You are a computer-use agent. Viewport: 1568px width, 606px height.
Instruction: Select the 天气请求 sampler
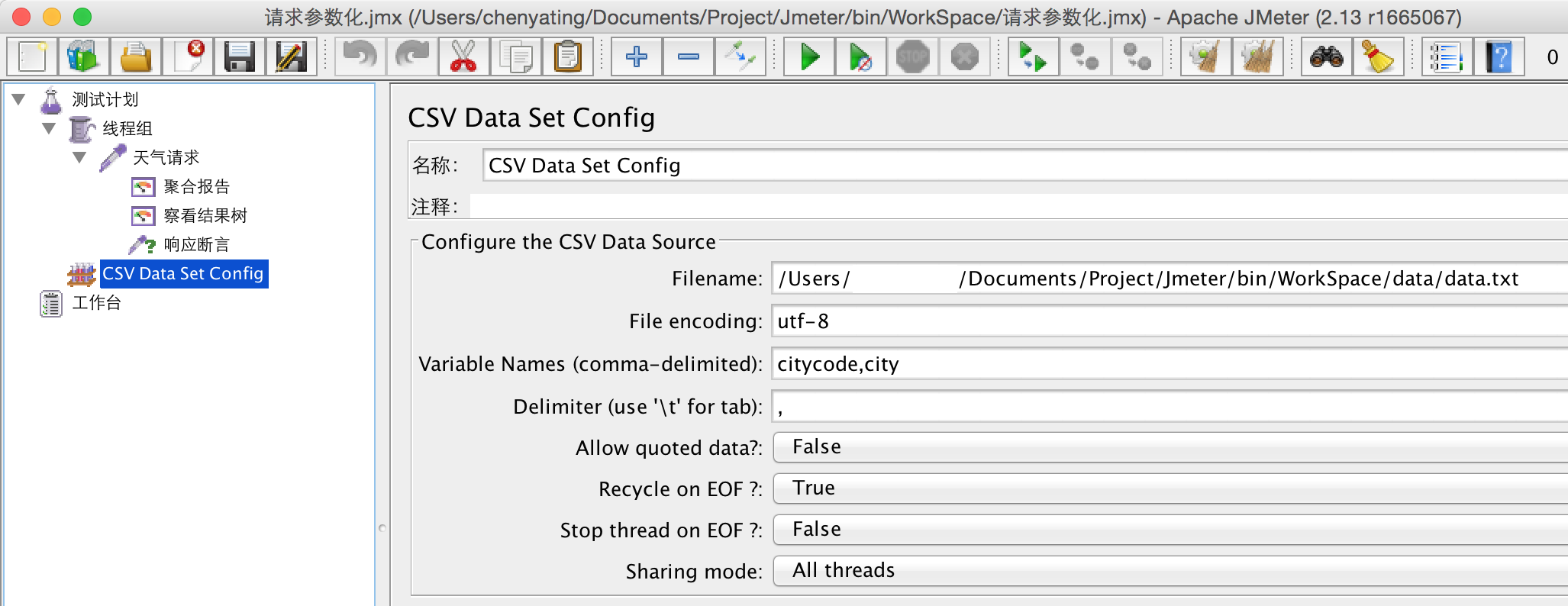coord(166,157)
